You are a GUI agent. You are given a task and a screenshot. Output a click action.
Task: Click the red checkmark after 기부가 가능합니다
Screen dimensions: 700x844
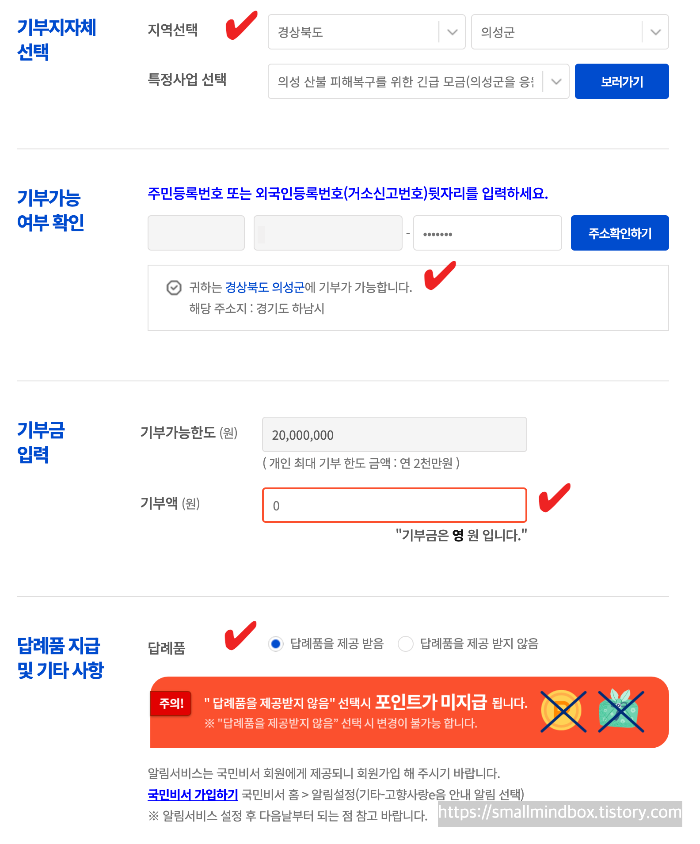click(440, 275)
